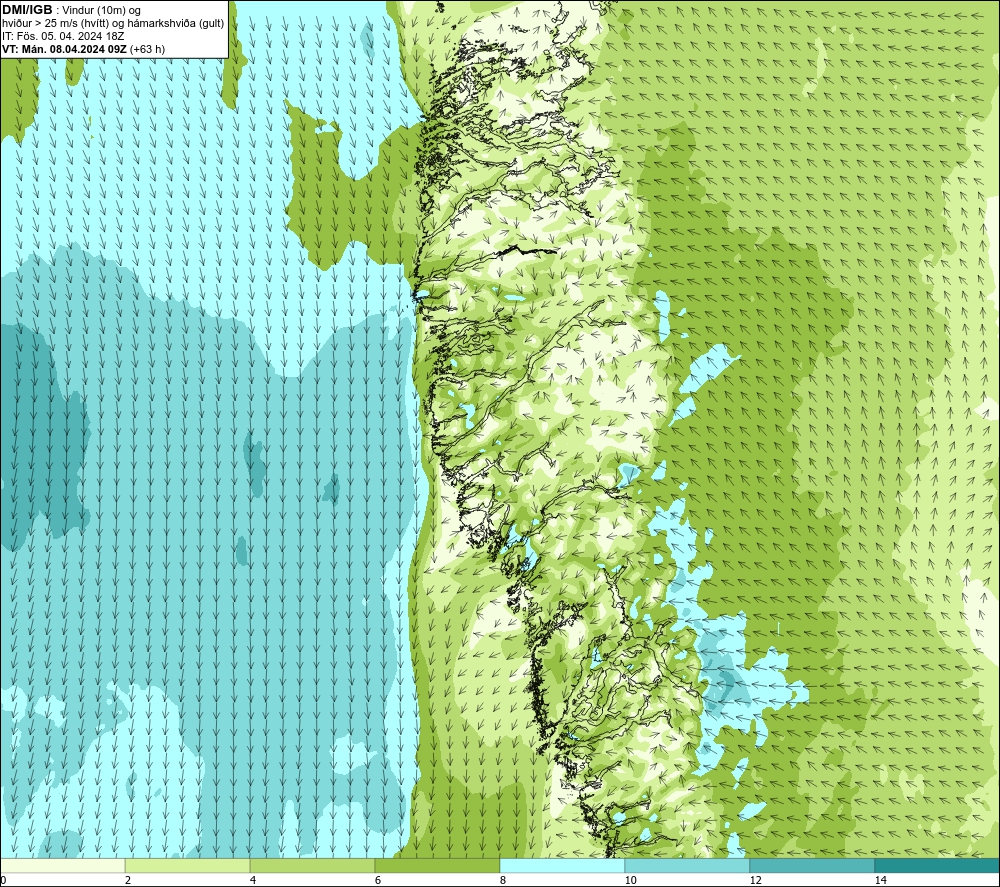Click the legend label '8'
Viewport: 1000px width, 887px height.
[x=503, y=880]
